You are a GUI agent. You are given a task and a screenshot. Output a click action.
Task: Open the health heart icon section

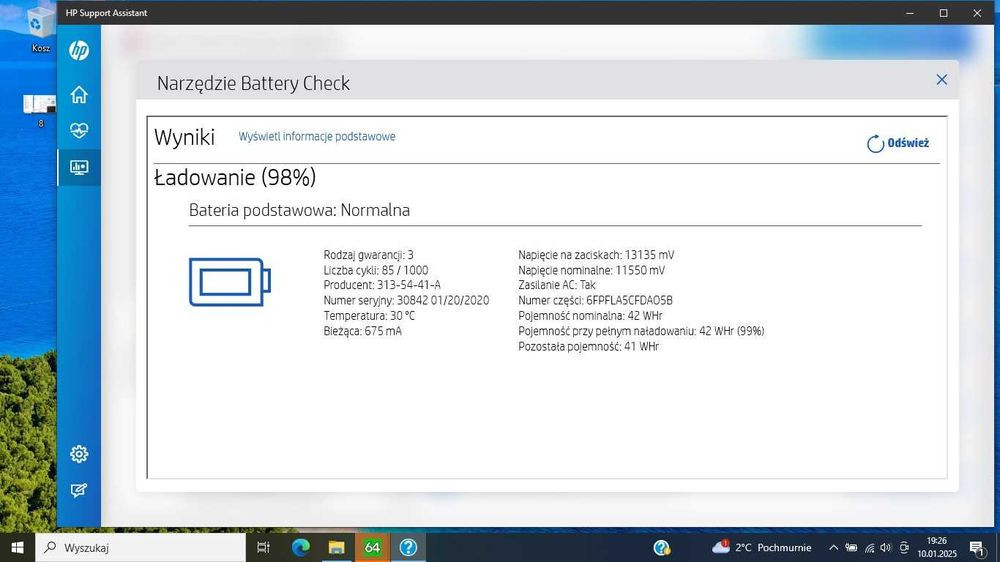coord(79,131)
